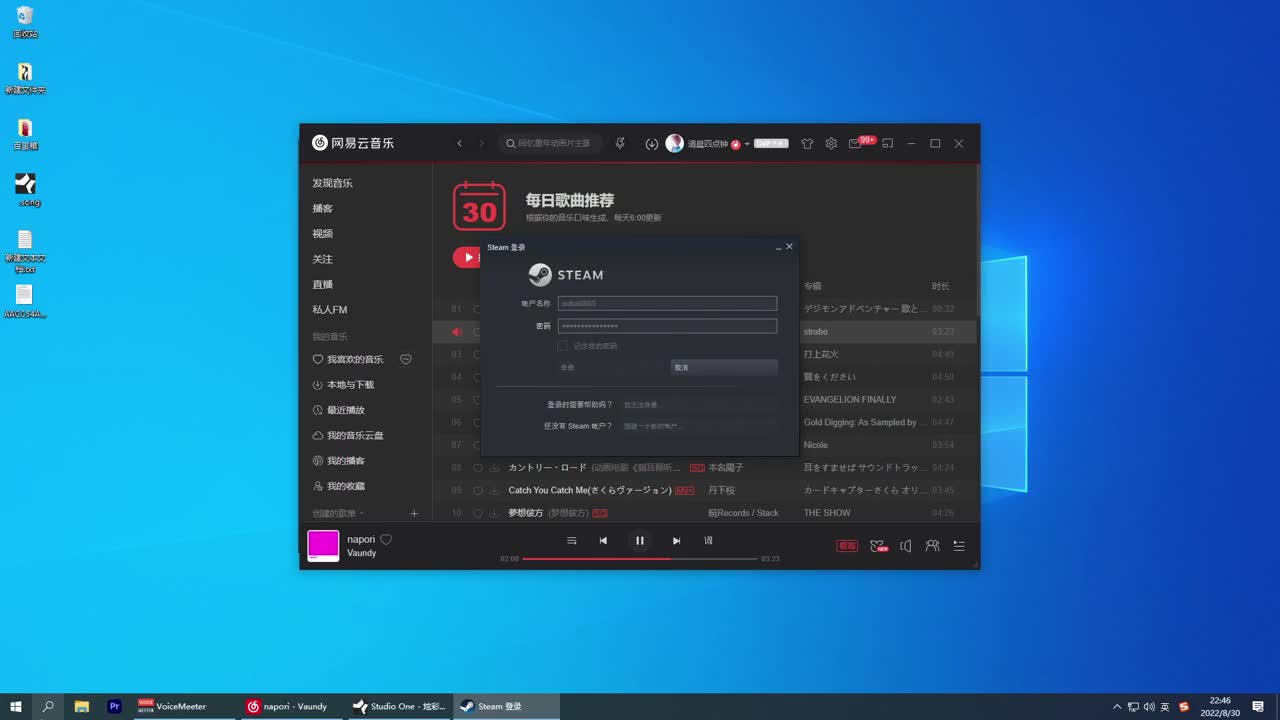Open album EVANGELION FINALLY
The image size is (1280, 720).
tap(850, 399)
